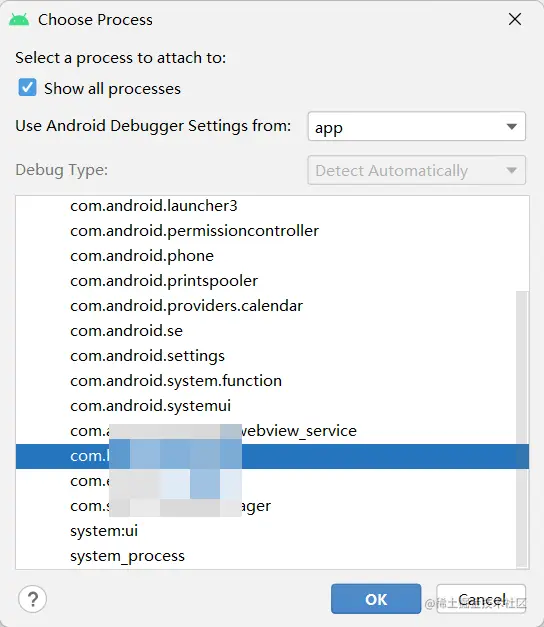Select com.android.printspooler process
The height and width of the screenshot is (627, 544).
tap(272, 281)
